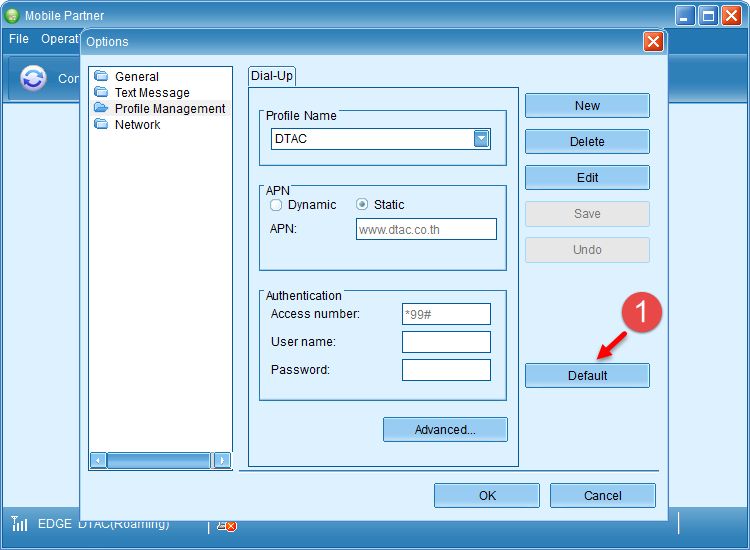Click the Mobile Partner app icon in the title bar
Screen dimensions: 750x550
(x=12, y=16)
